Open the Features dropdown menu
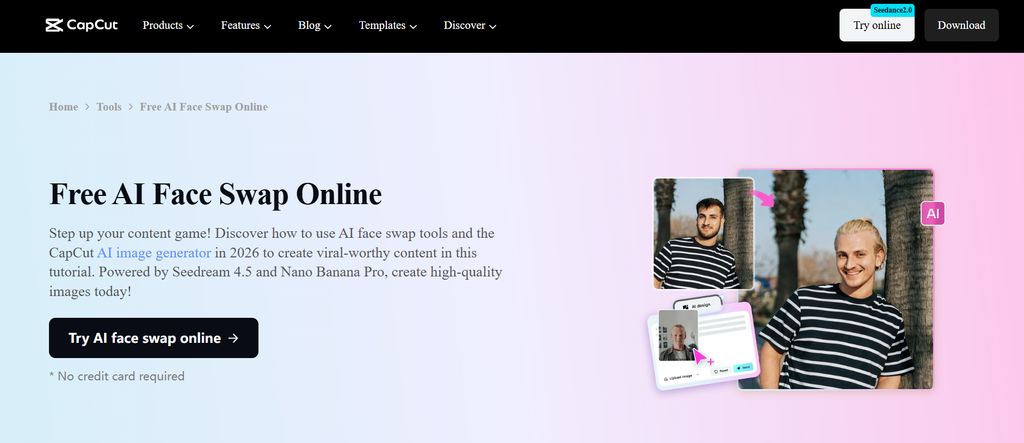This screenshot has width=1024, height=443. [247, 26]
